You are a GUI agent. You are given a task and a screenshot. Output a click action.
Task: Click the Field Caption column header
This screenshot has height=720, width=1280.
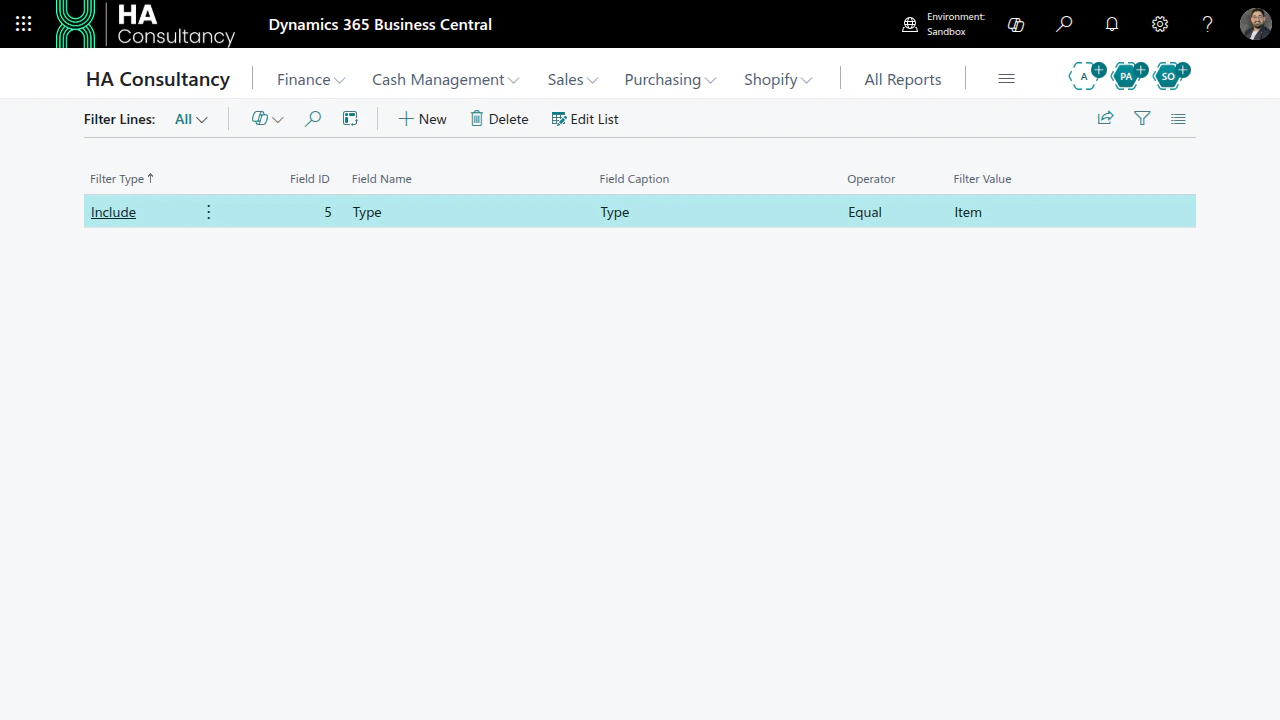point(634,179)
